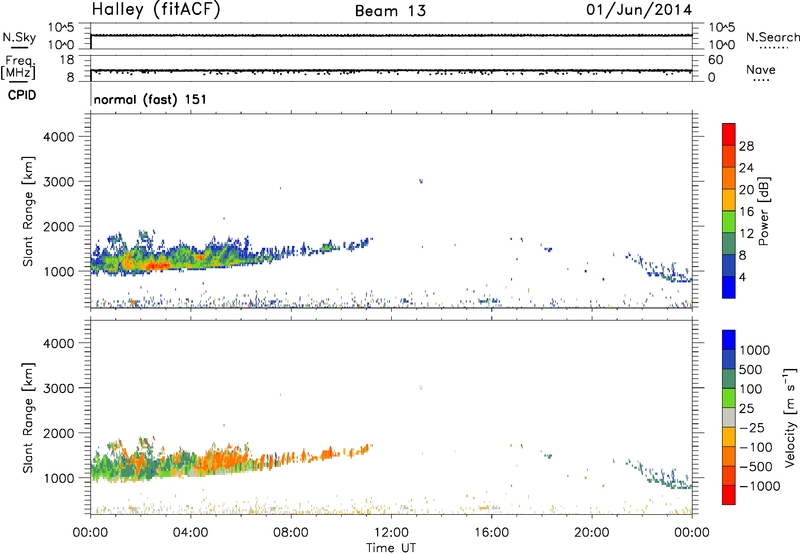Viewport: 800px width, 554px height.
Task: Click the "08:00" time tick label
Action: click(x=290, y=533)
